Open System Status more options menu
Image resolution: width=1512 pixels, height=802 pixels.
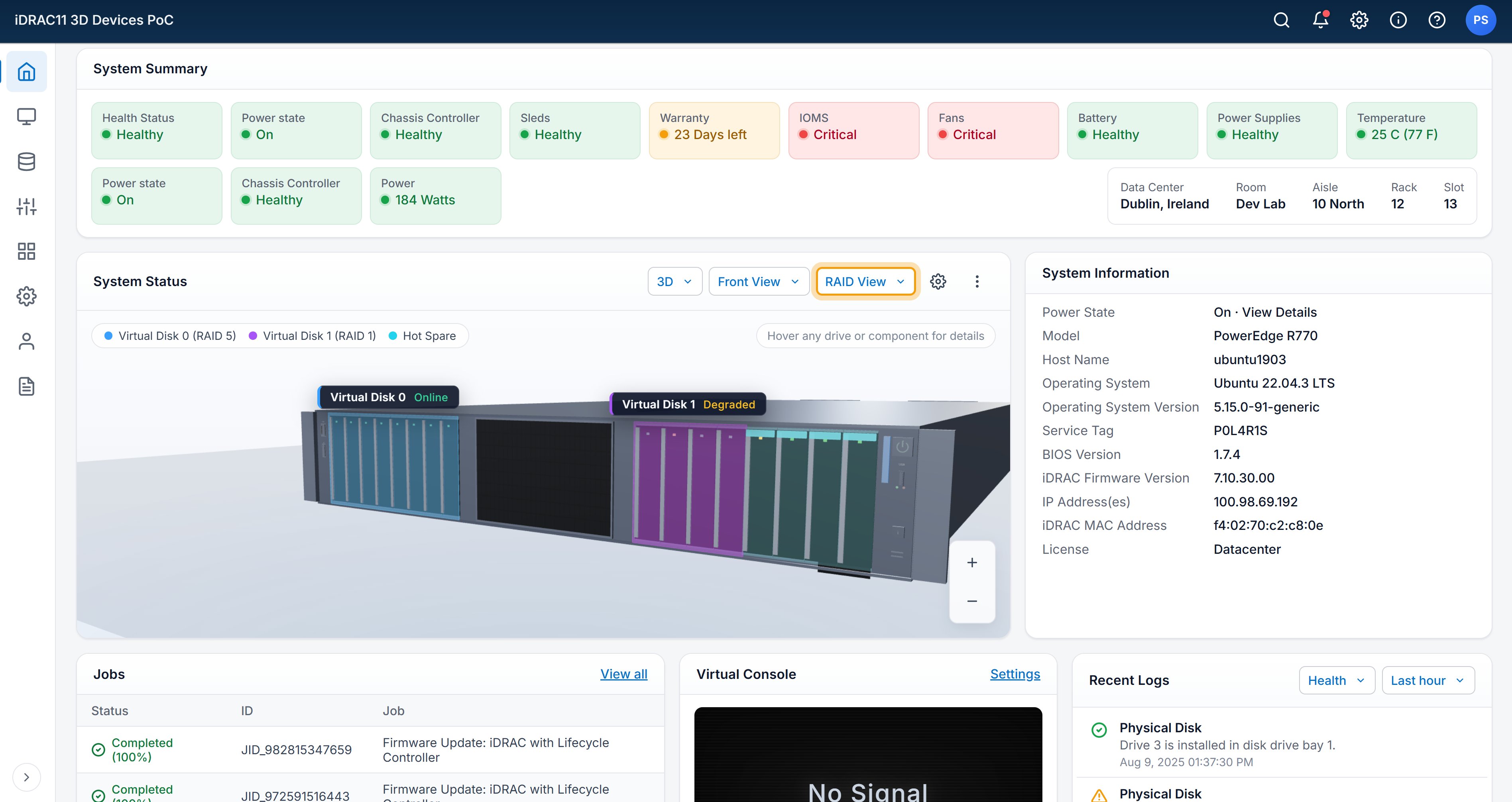coord(977,282)
